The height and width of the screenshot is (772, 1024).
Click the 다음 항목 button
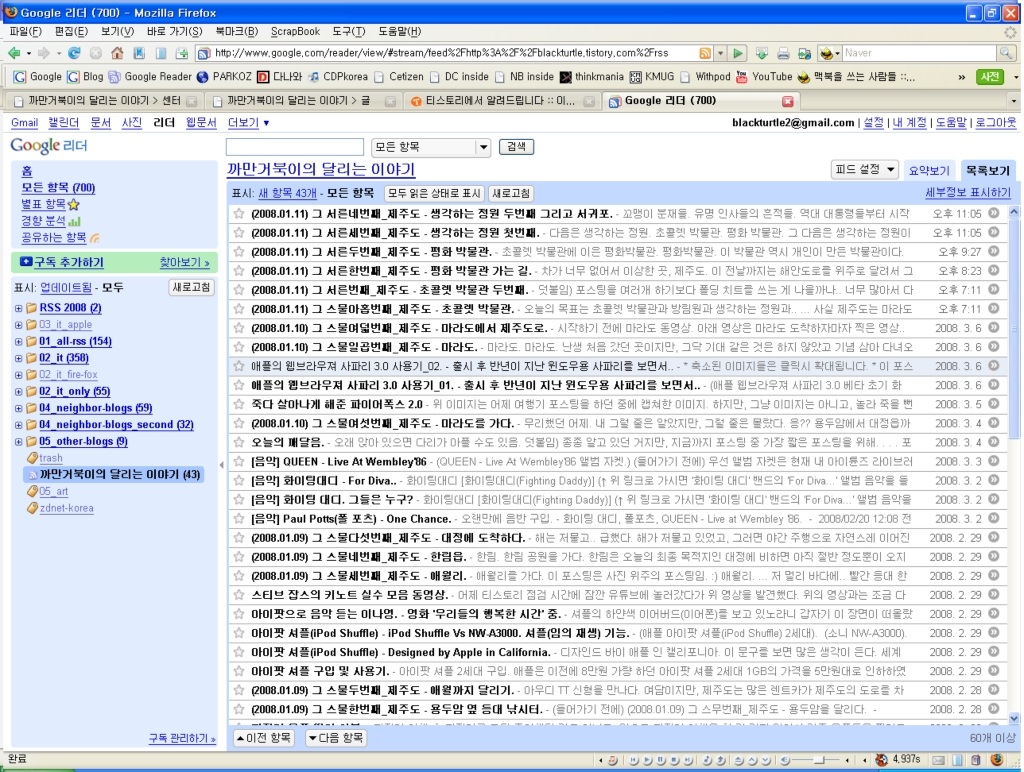(x=335, y=738)
